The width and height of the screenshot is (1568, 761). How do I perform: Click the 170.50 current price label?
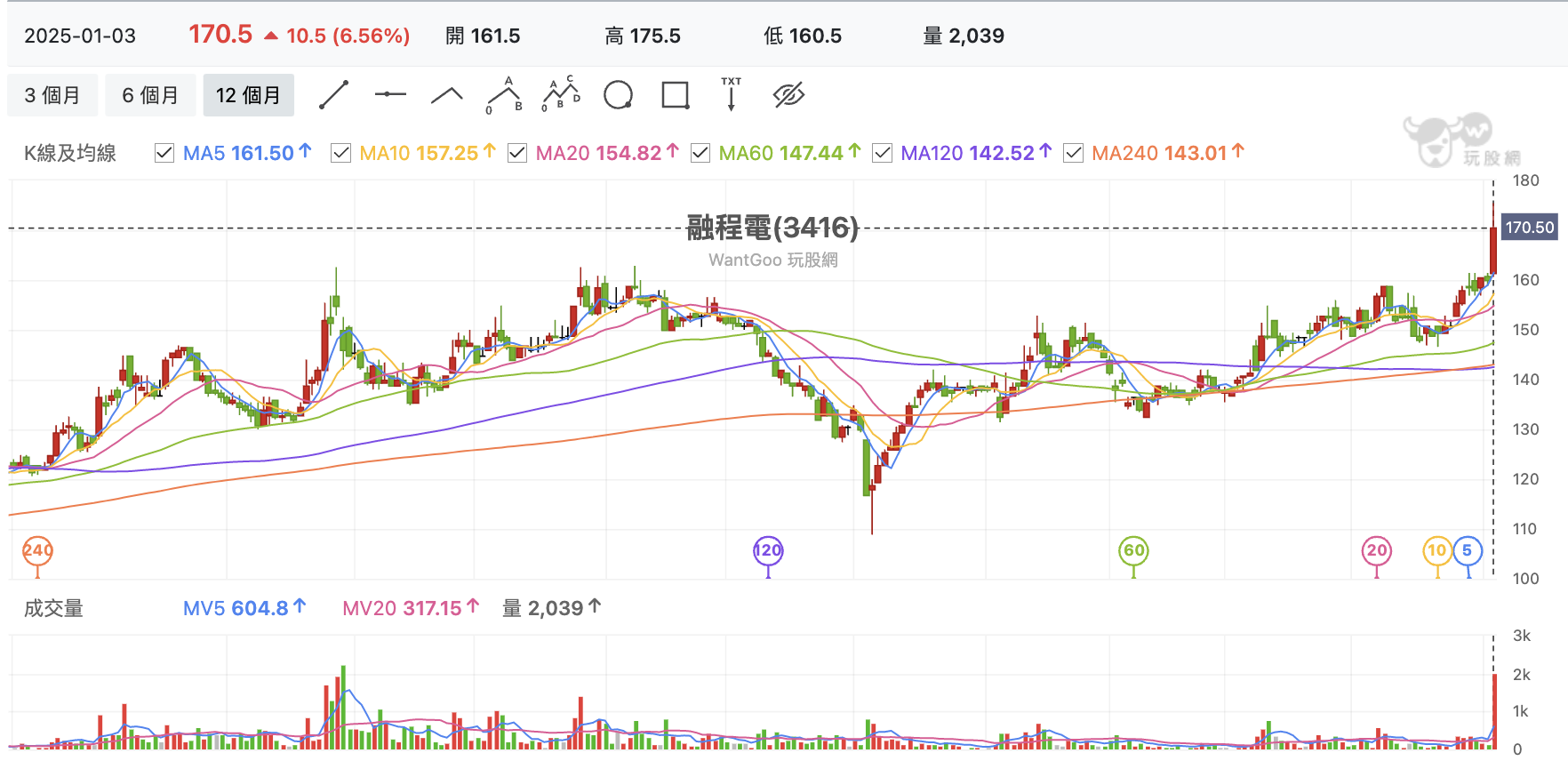click(1529, 228)
